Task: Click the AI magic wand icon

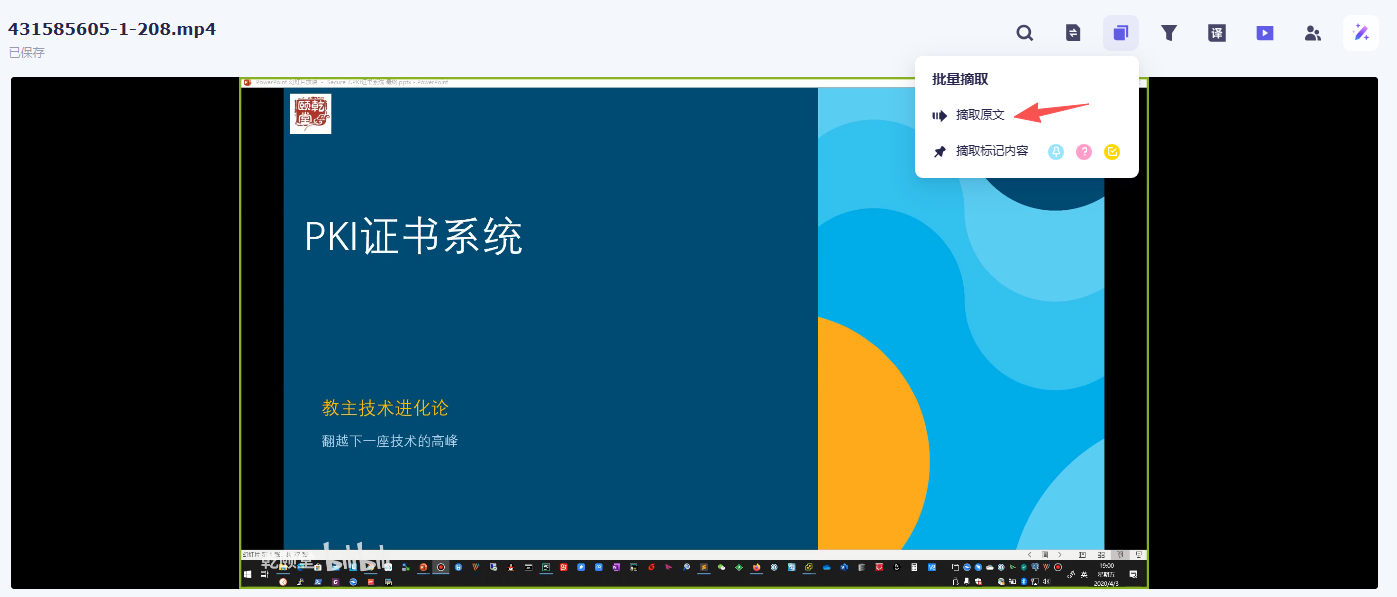Action: (1360, 32)
